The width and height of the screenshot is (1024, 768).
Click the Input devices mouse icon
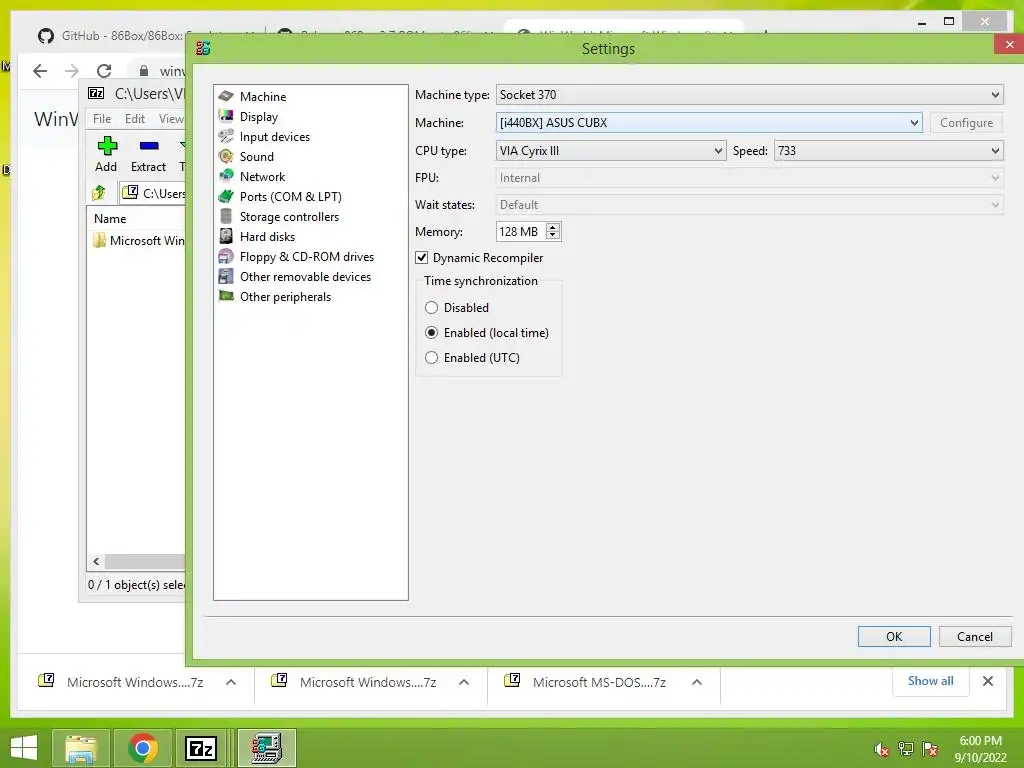(x=226, y=136)
